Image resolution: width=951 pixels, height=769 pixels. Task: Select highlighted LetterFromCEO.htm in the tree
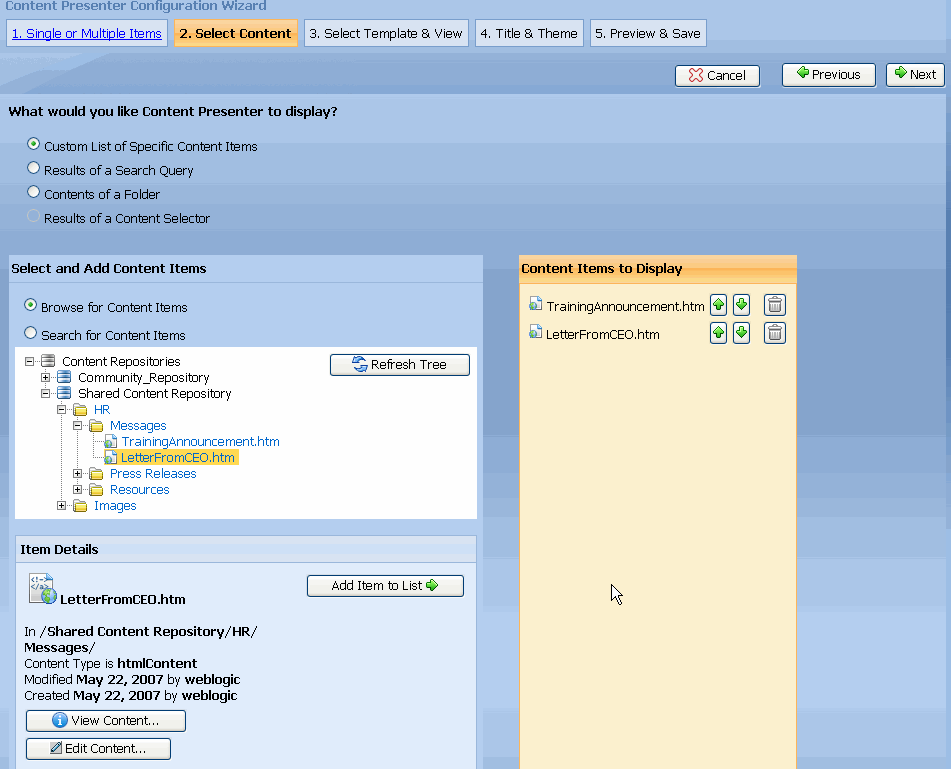tap(178, 457)
